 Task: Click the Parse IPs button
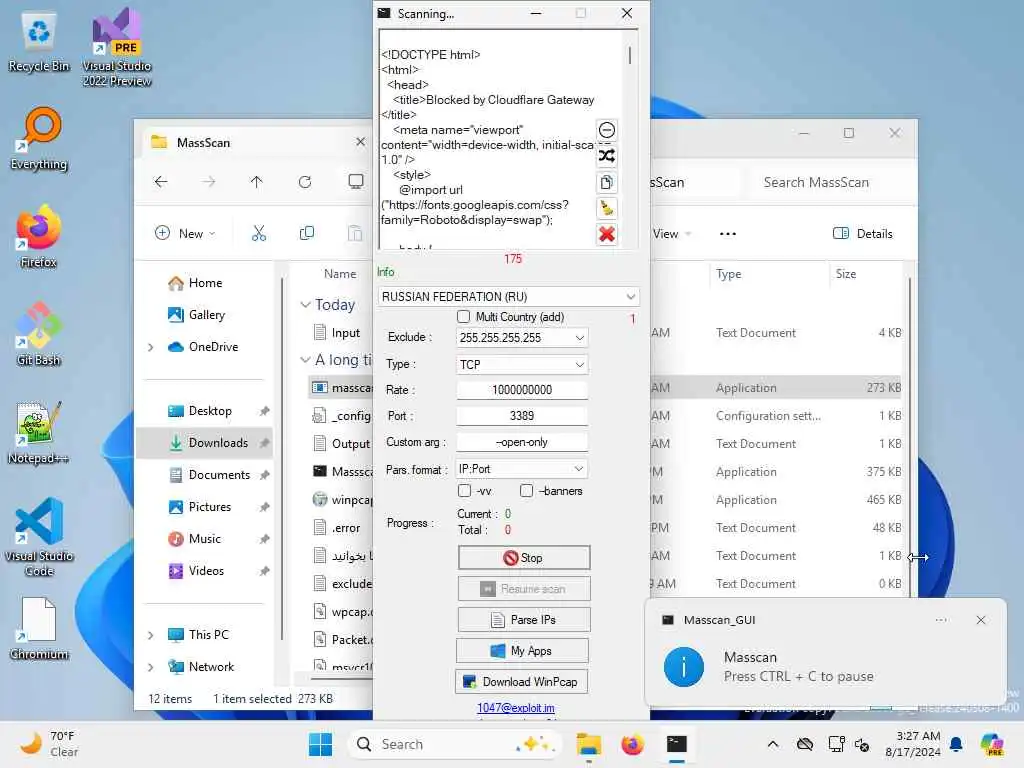pyautogui.click(x=524, y=620)
